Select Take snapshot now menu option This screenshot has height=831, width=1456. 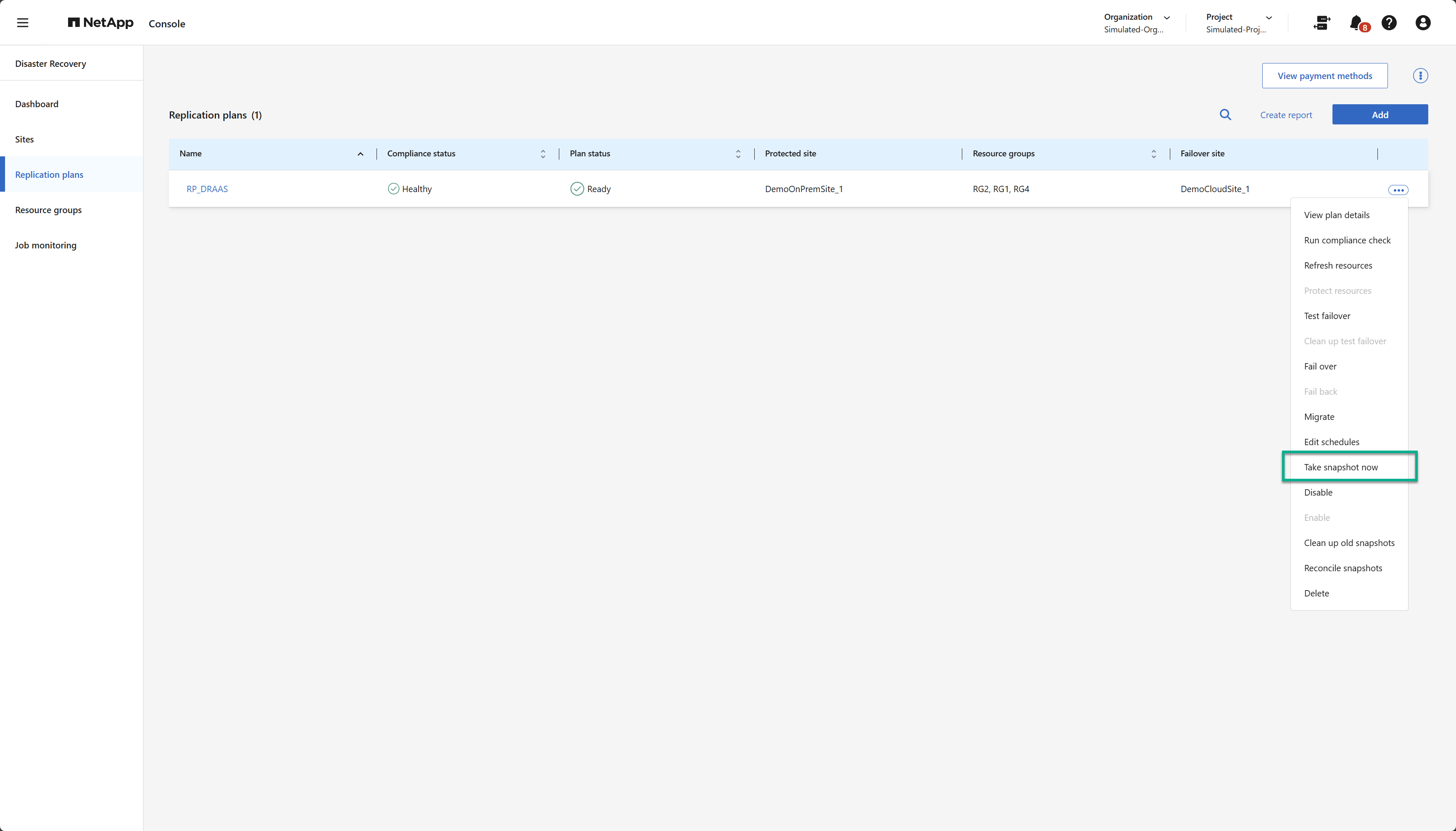[x=1341, y=467]
